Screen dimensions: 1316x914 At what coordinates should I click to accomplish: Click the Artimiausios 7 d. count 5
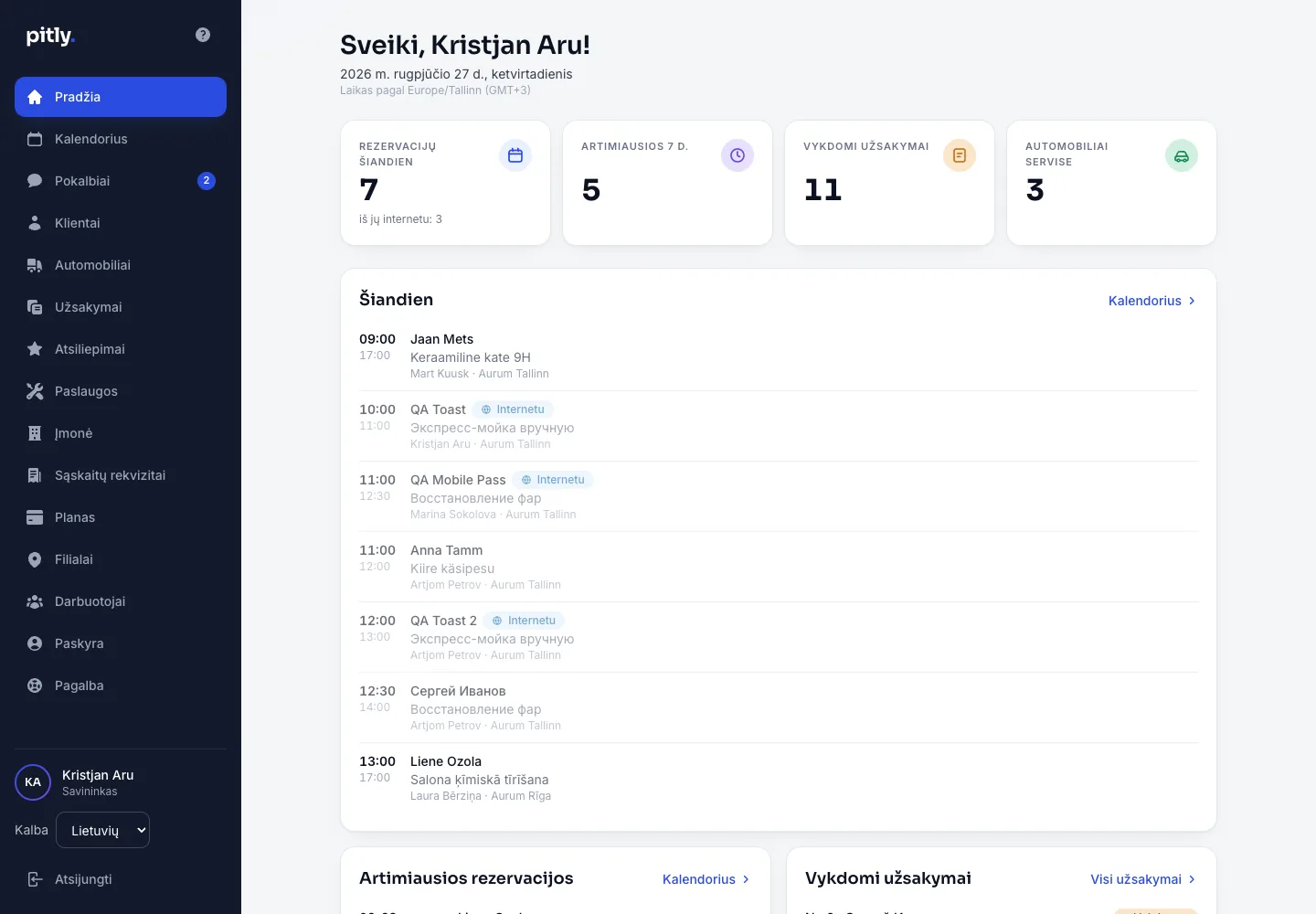591,189
